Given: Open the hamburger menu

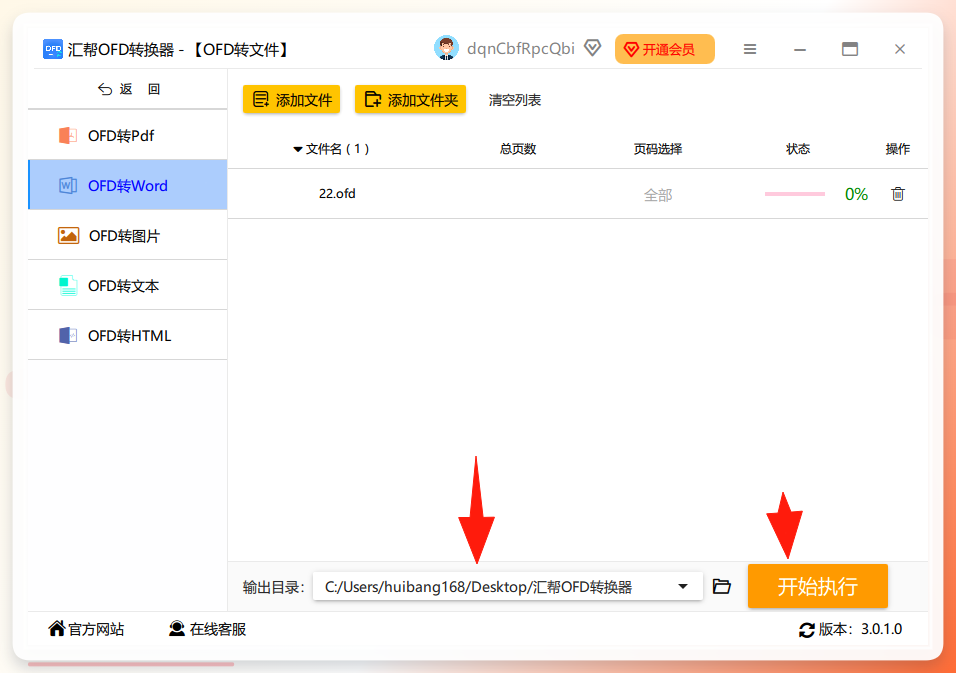Looking at the screenshot, I should point(750,49).
